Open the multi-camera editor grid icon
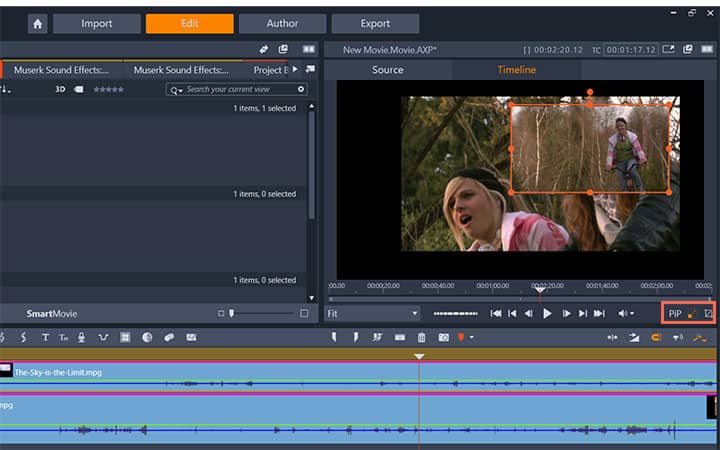This screenshot has height=450, width=720. coord(125,338)
